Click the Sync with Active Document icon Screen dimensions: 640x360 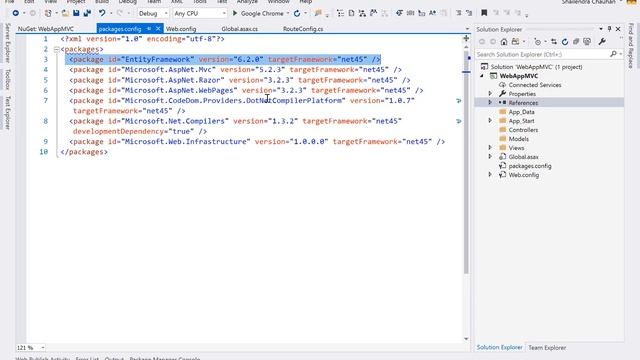click(553, 42)
